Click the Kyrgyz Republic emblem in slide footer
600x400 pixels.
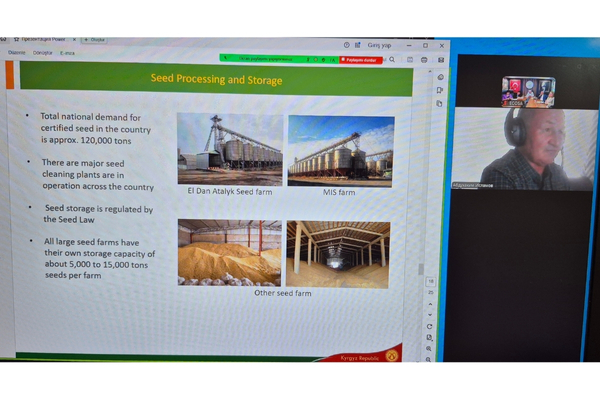pos(392,356)
